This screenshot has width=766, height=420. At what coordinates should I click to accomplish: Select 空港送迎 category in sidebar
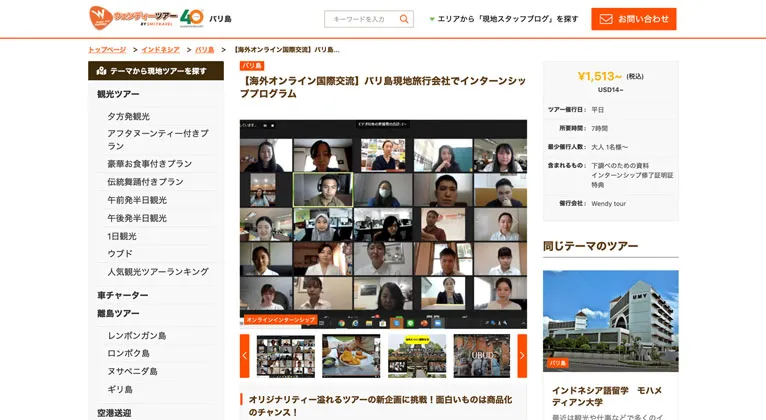114,413
